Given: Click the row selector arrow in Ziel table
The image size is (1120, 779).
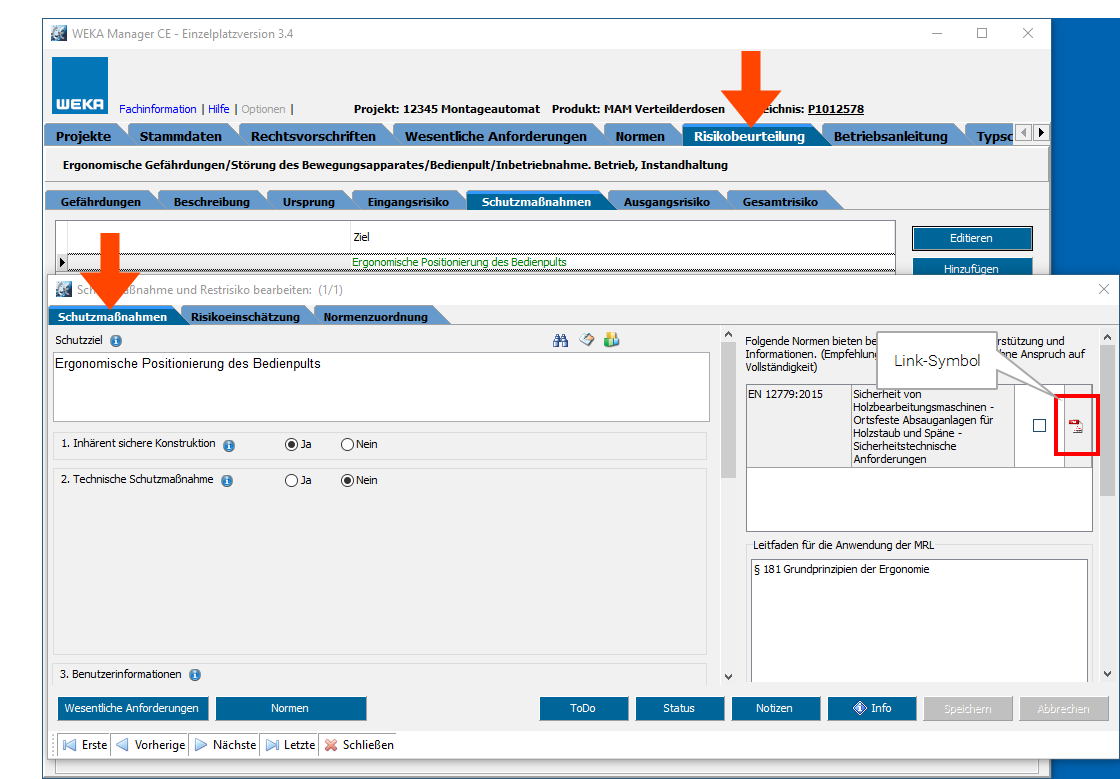Looking at the screenshot, I should 62,262.
